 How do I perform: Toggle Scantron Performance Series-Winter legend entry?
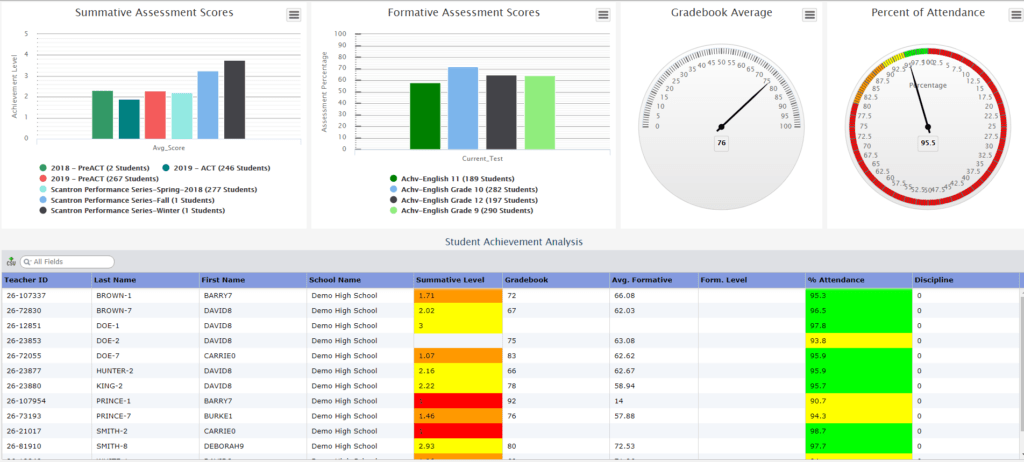[129, 211]
